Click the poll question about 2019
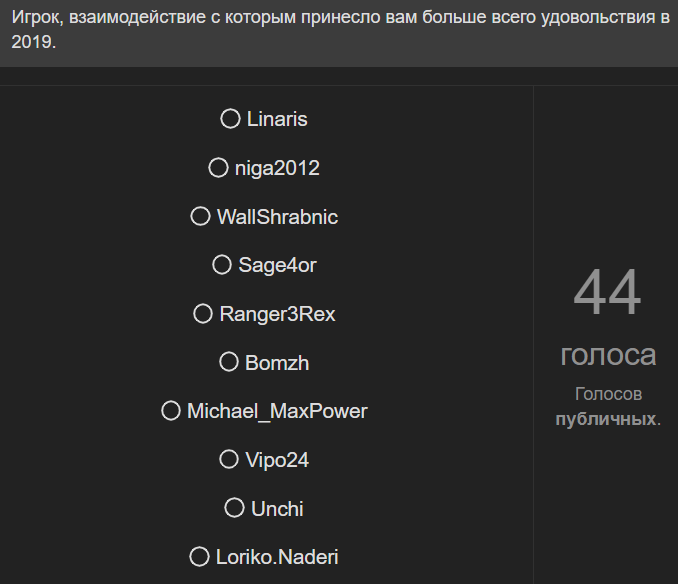This screenshot has width=678, height=584. click(x=339, y=30)
